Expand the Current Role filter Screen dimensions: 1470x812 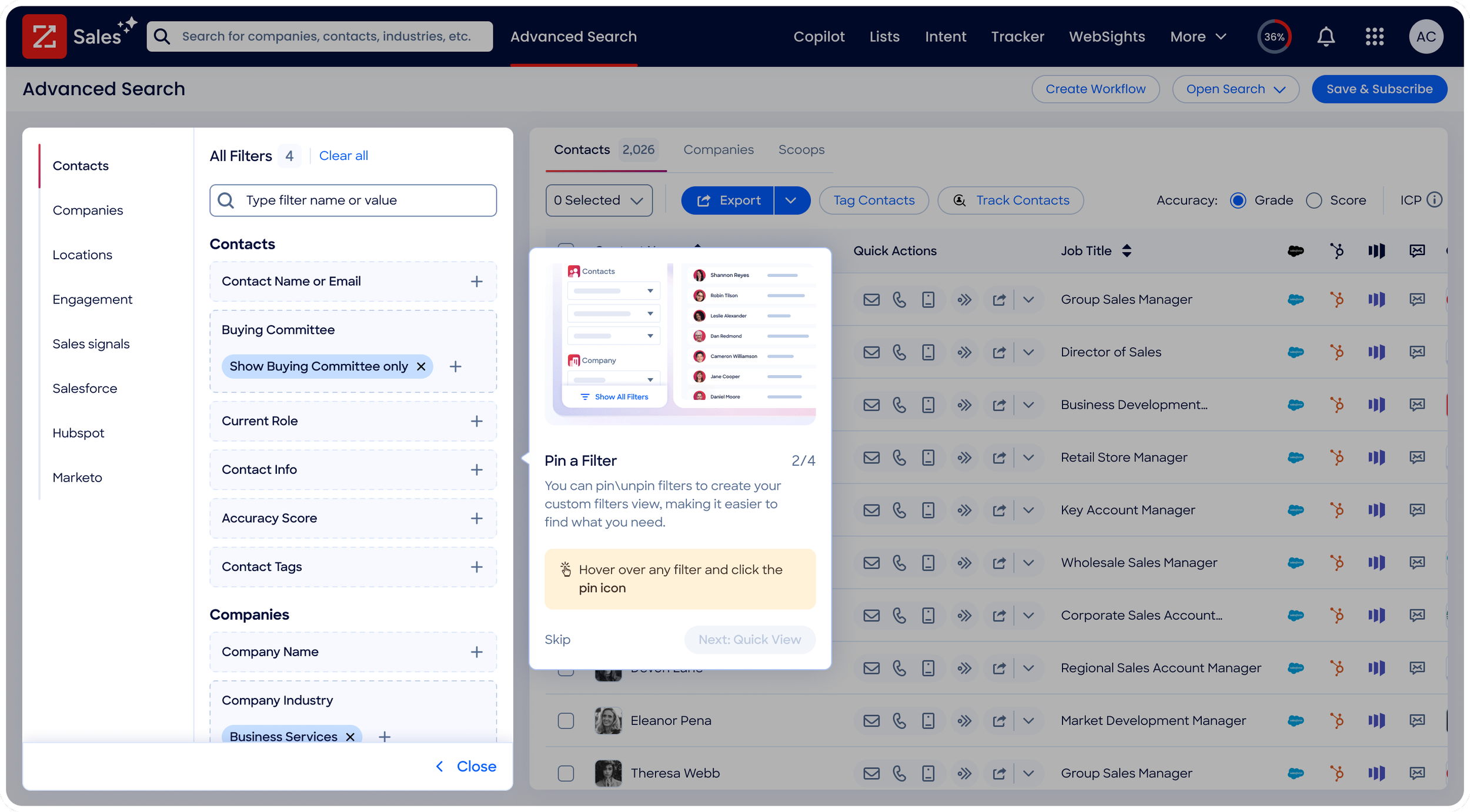click(476, 421)
